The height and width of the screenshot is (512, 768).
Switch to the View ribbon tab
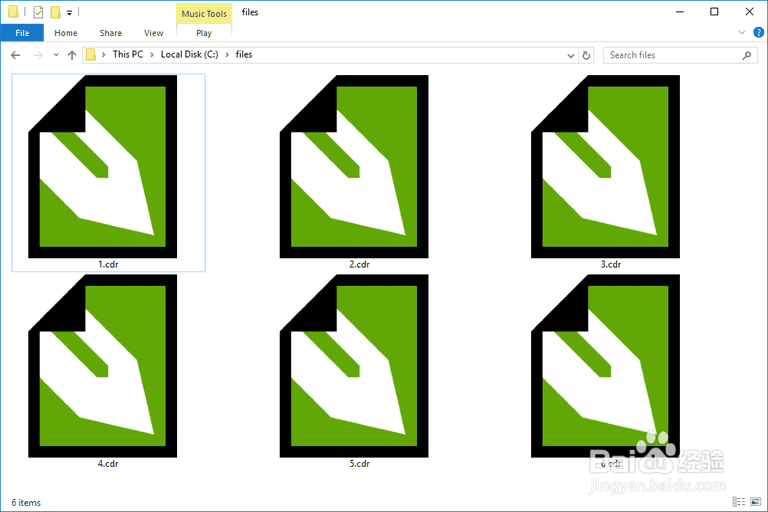coord(153,33)
